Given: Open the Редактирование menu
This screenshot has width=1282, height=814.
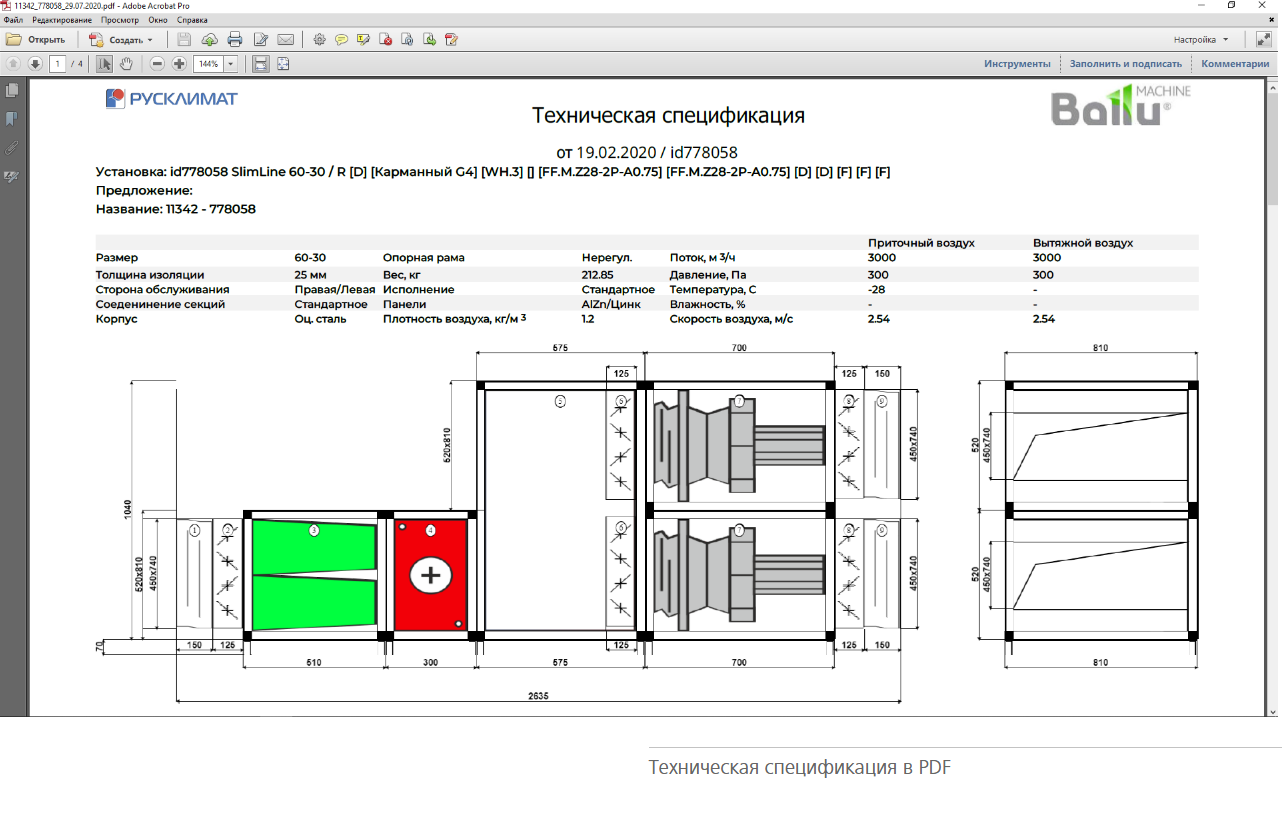Looking at the screenshot, I should click(x=62, y=20).
